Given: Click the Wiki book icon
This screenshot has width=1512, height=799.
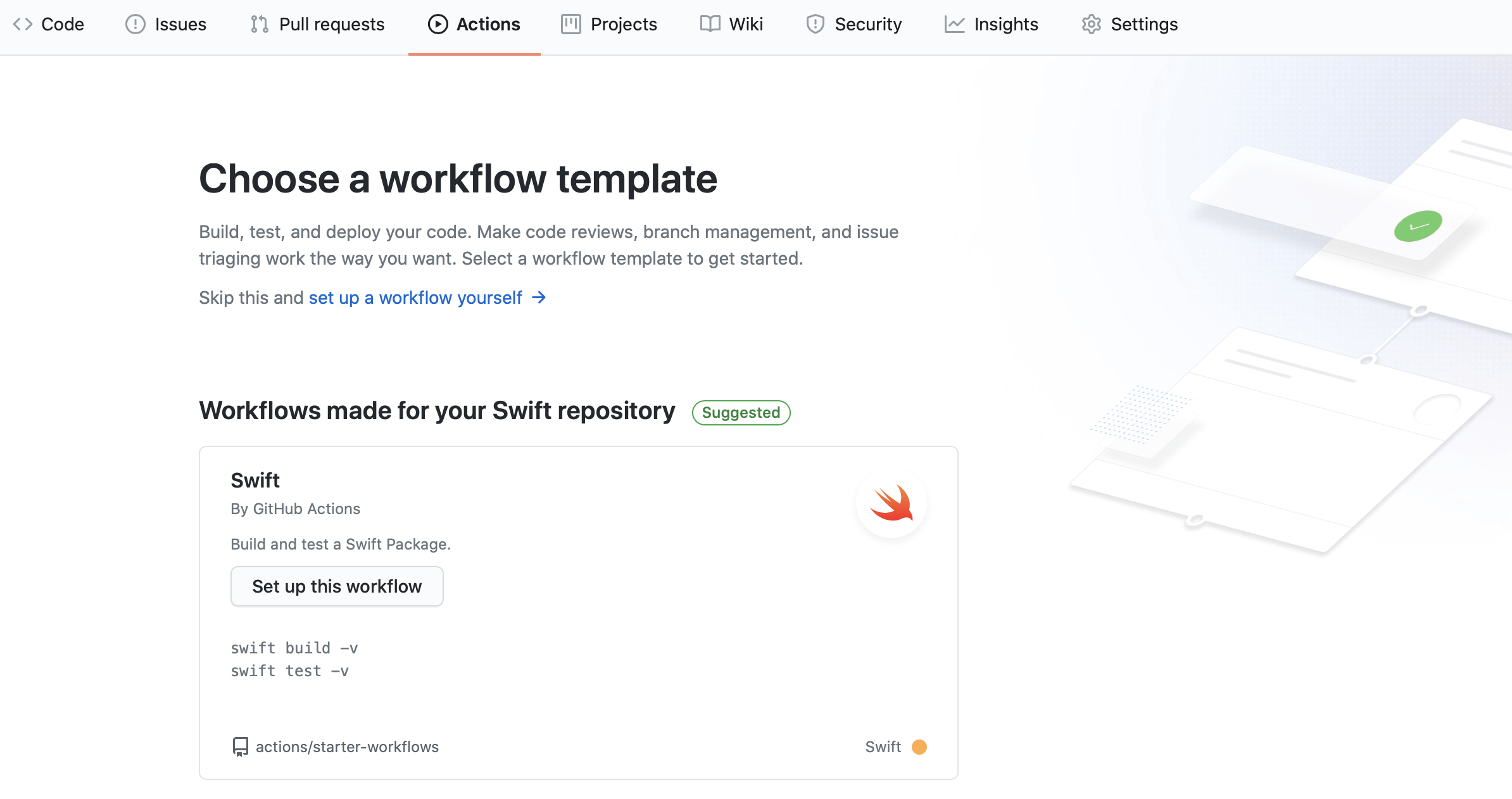Looking at the screenshot, I should [x=710, y=24].
